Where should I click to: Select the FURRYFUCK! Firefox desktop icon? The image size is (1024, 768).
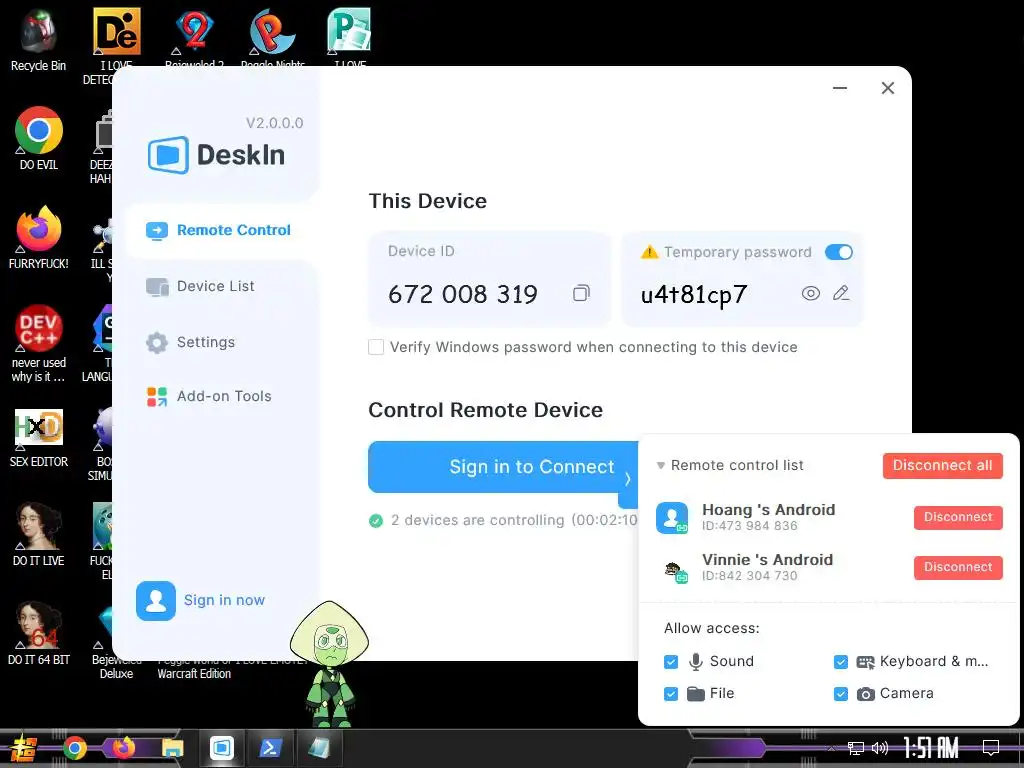click(39, 238)
